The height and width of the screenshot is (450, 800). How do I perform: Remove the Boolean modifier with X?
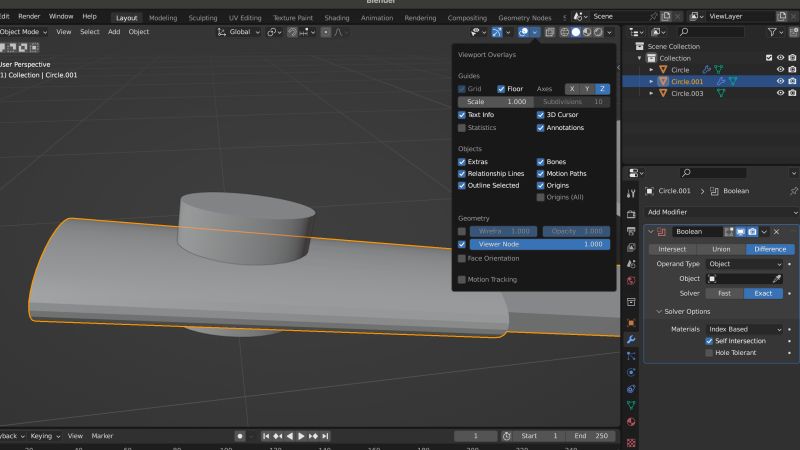coord(776,232)
